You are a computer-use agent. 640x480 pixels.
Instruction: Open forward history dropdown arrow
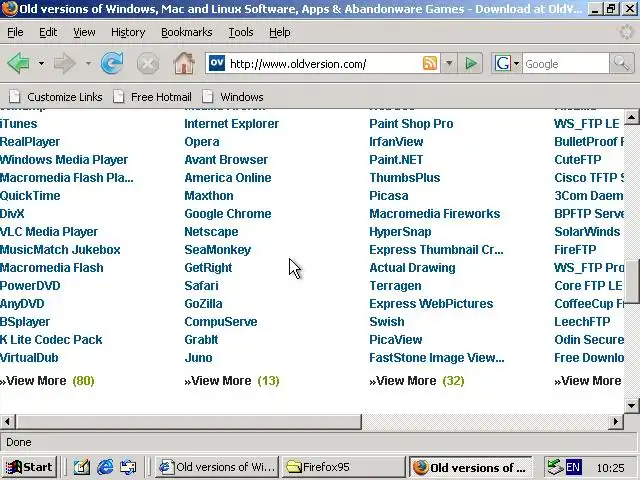coord(88,63)
